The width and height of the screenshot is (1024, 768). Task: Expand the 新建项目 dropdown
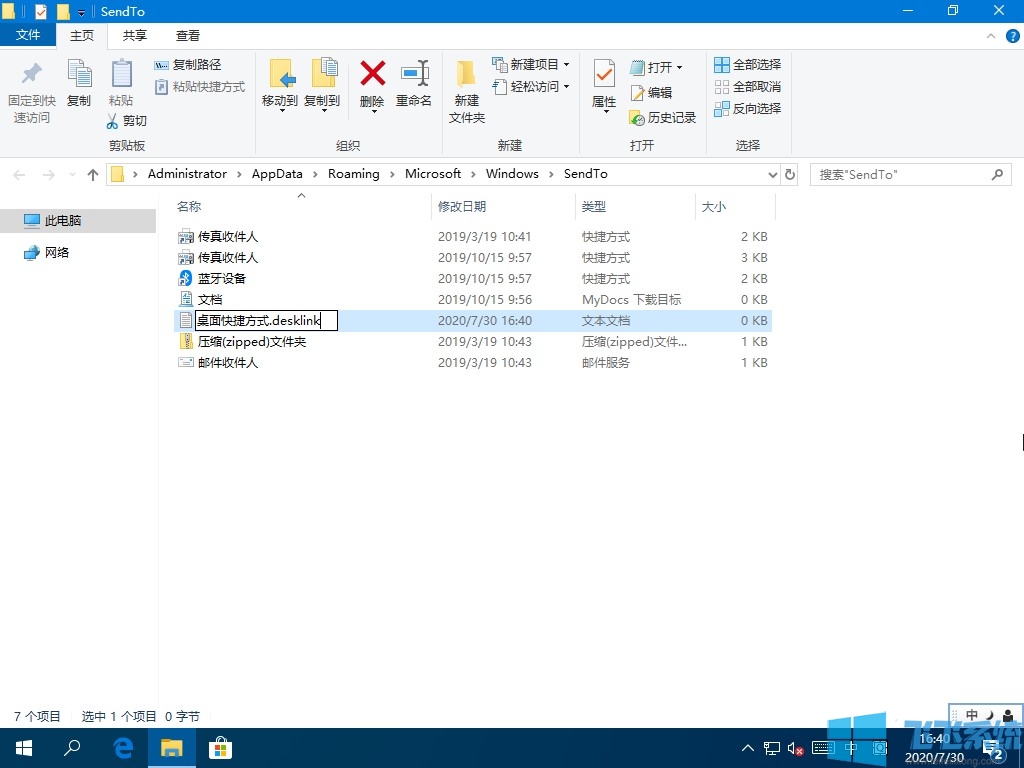pos(531,64)
